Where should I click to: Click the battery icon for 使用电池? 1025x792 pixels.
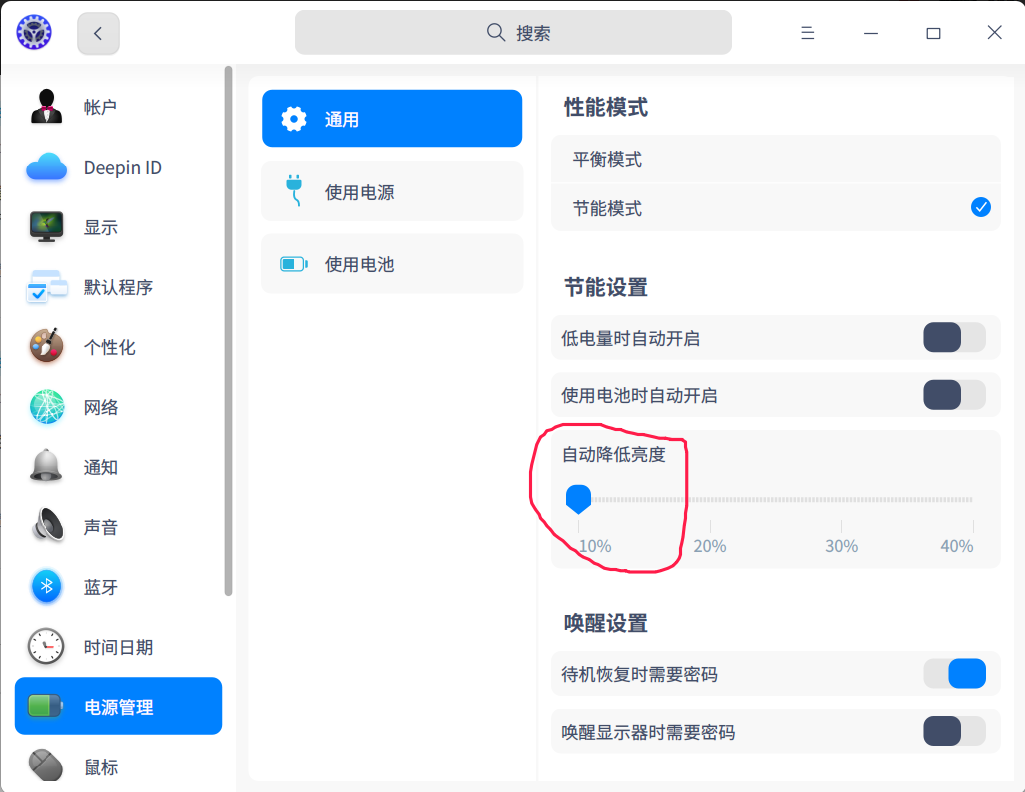(x=294, y=264)
